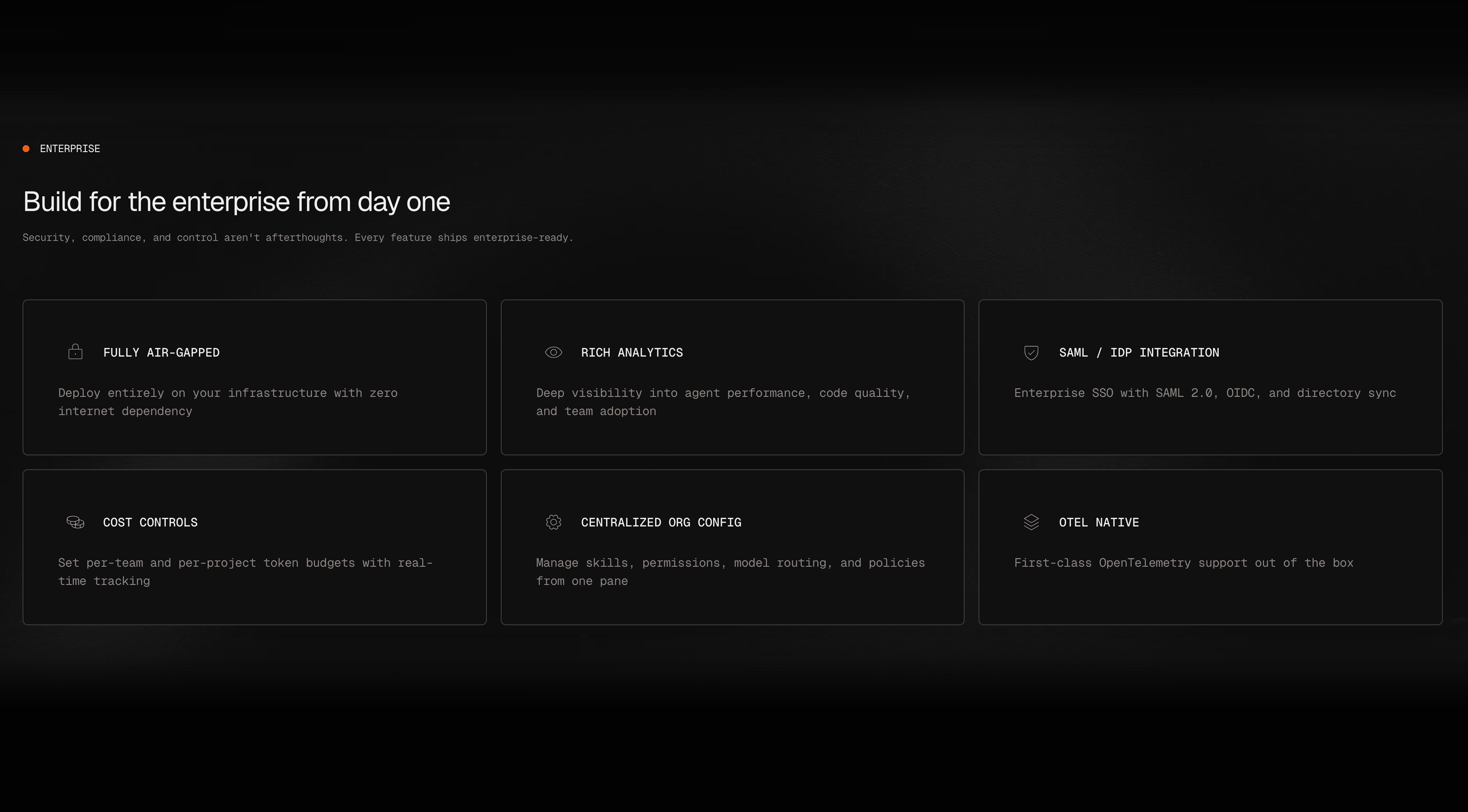Image resolution: width=1468 pixels, height=812 pixels.
Task: Click the description "Deep visibility into agent performance"
Action: [x=723, y=402]
